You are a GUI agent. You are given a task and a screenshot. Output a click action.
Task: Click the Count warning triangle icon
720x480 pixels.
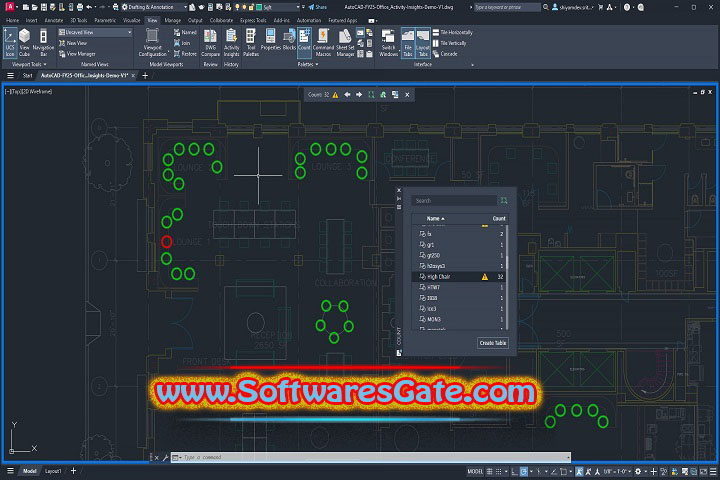[x=335, y=95]
